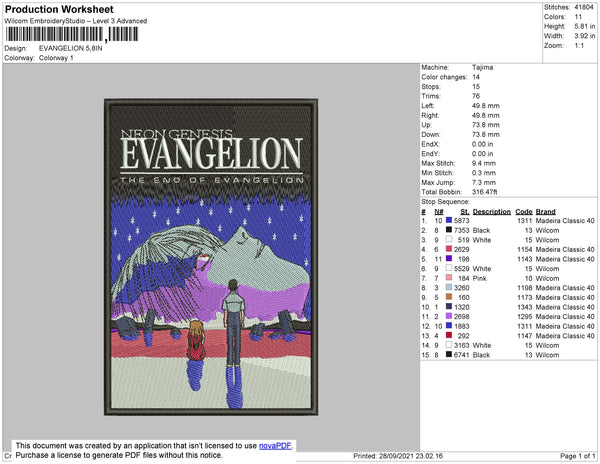Click the N# column header
Screen dimensions: 600x464
click(439, 212)
